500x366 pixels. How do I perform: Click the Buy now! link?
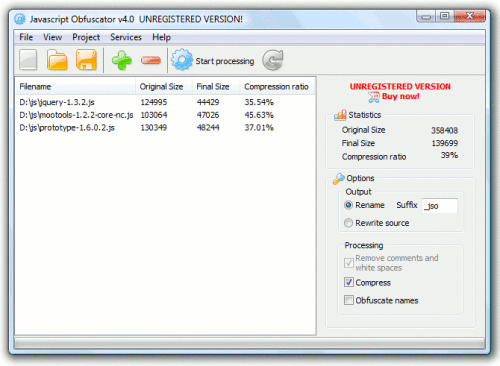[x=401, y=96]
